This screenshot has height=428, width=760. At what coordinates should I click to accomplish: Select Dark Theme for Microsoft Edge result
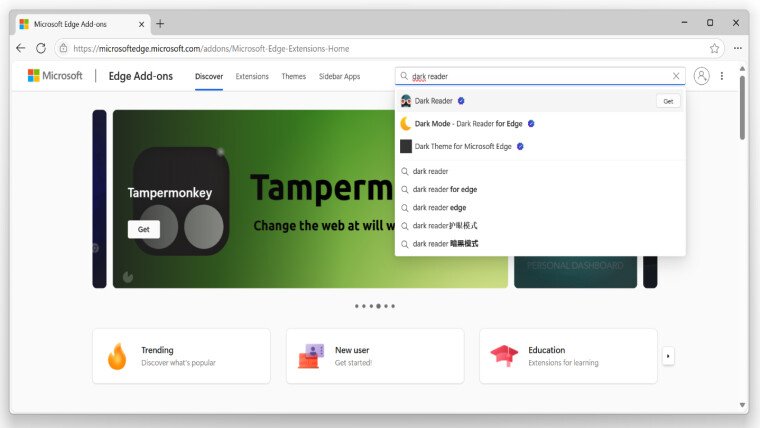(540, 146)
